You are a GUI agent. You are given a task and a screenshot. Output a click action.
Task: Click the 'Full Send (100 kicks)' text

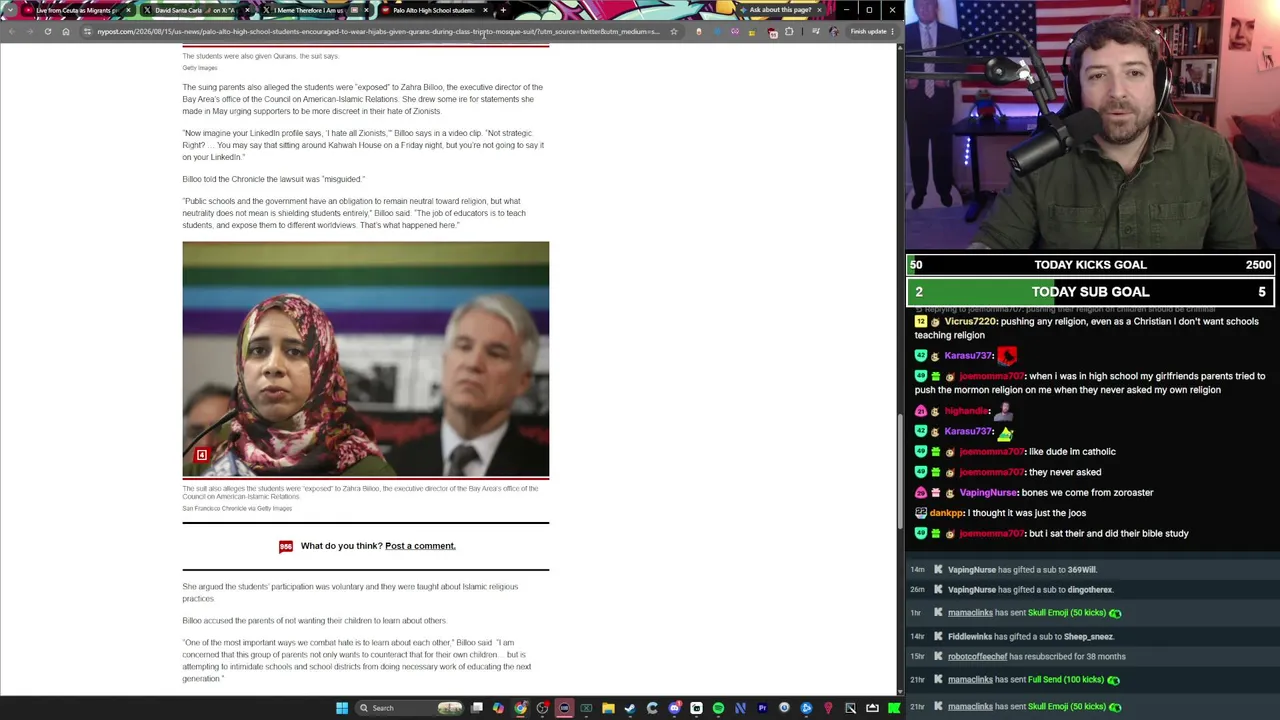pos(1066,680)
